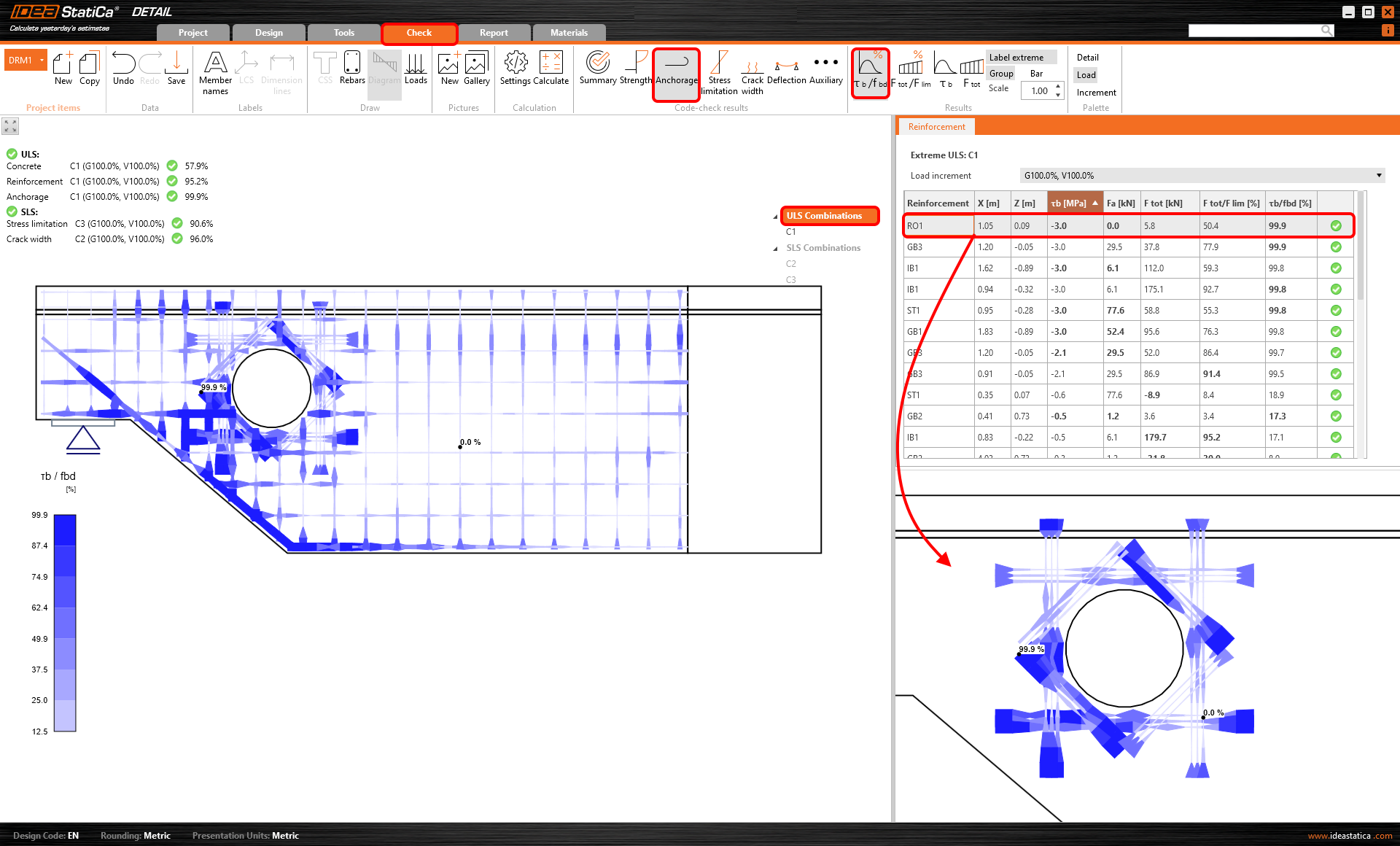Select the C2 SLS combination
Viewport: 1400px width, 846px height.
(x=791, y=264)
